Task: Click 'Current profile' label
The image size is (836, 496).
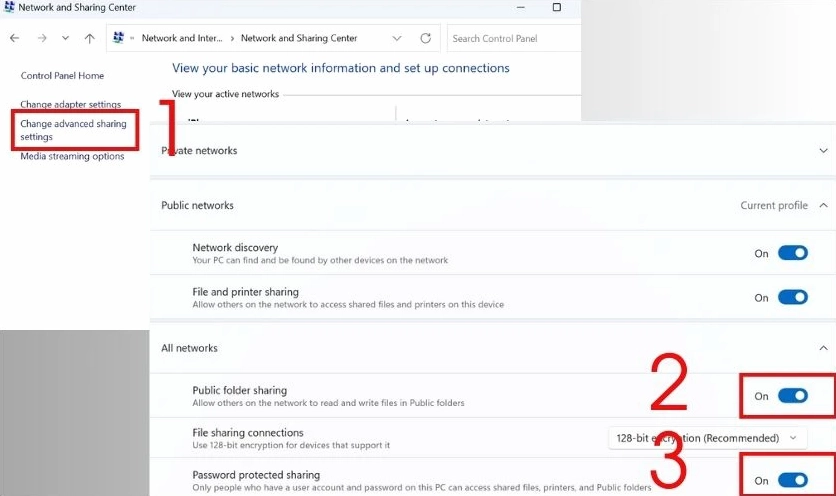Action: click(x=774, y=205)
